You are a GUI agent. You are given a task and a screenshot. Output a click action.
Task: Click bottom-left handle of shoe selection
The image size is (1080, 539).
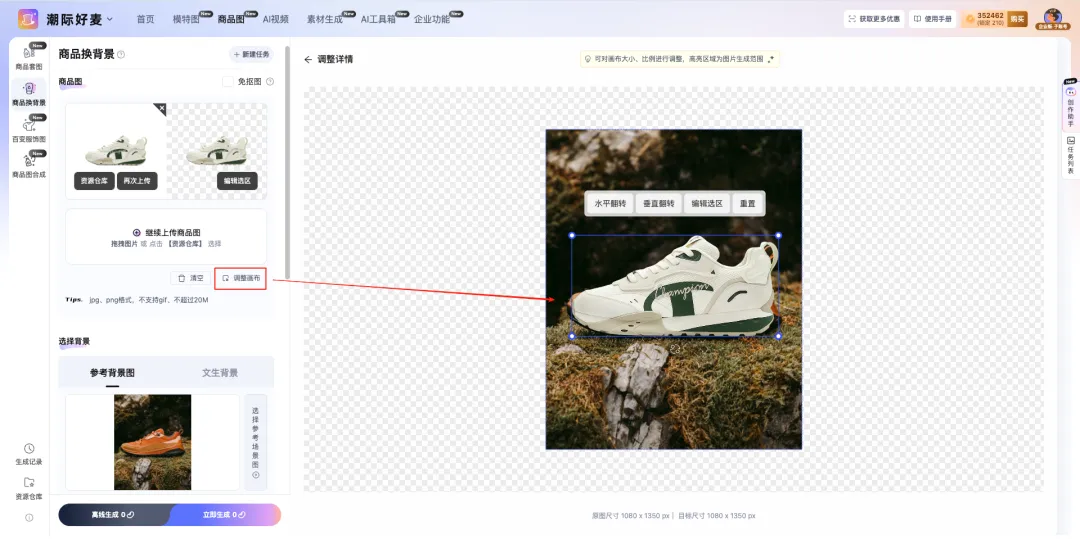[x=572, y=336]
